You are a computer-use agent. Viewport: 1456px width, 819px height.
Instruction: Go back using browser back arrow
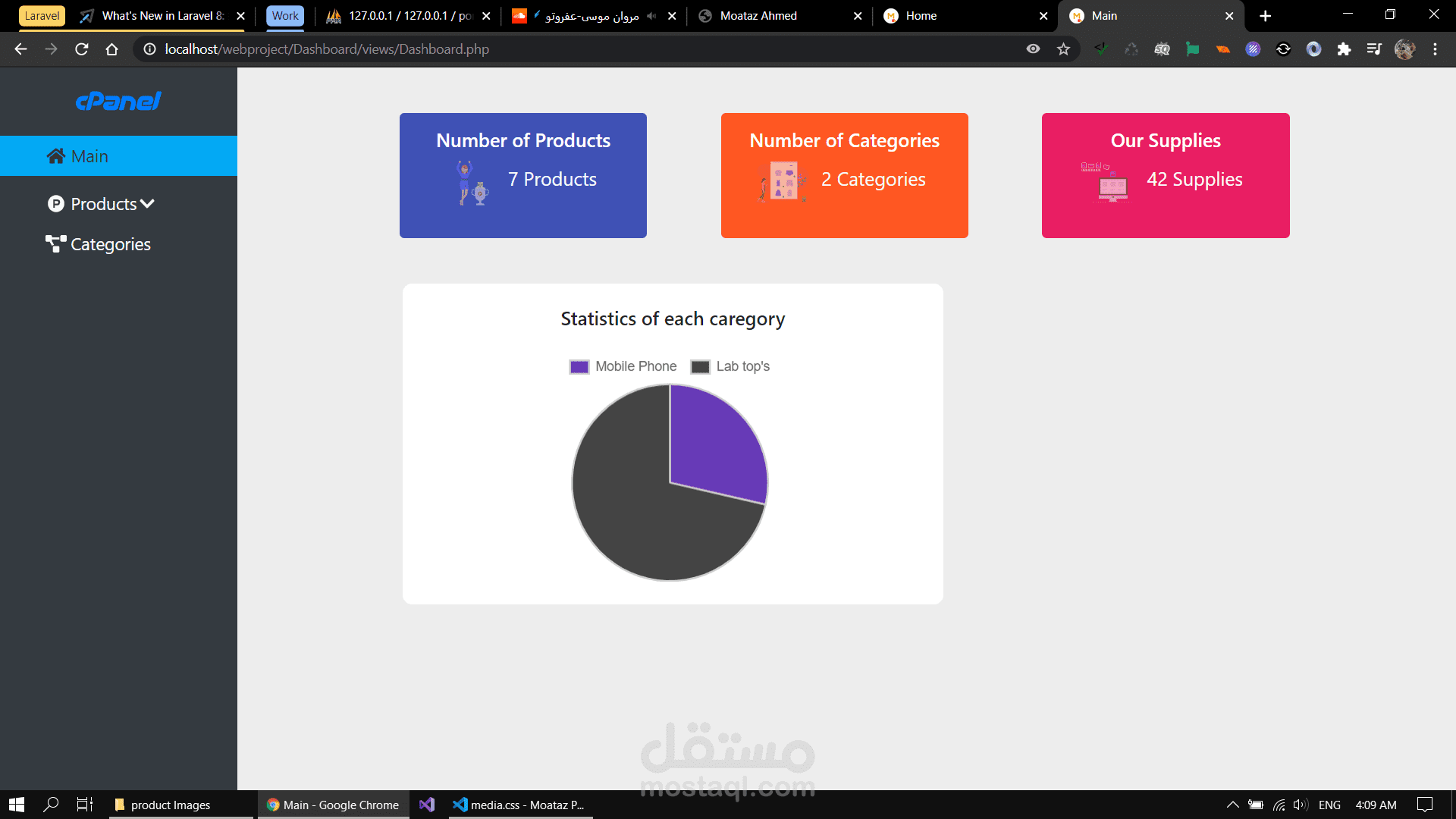(20, 49)
